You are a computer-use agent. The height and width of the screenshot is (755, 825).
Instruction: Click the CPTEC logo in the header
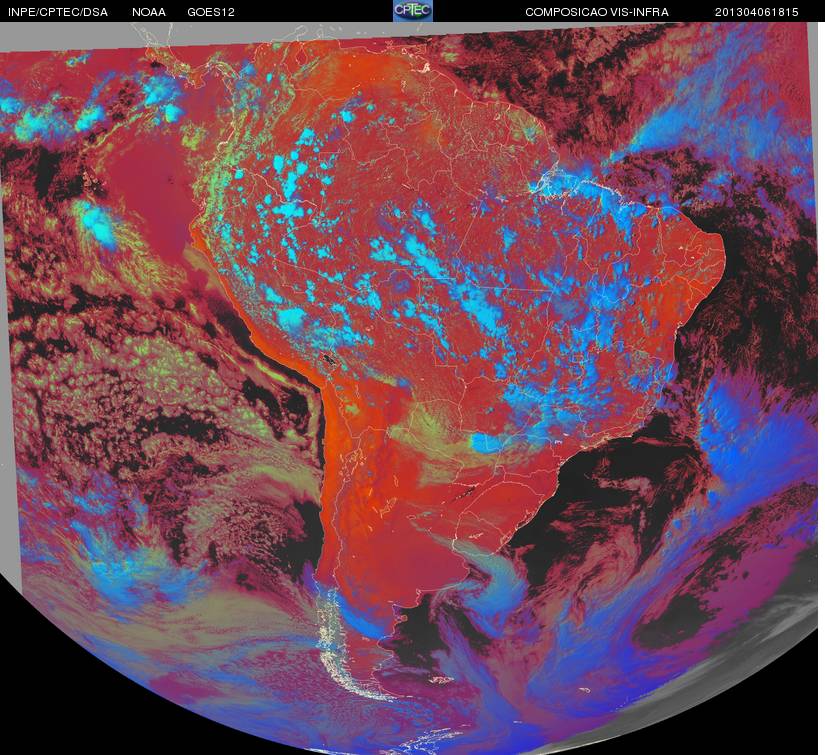point(413,11)
